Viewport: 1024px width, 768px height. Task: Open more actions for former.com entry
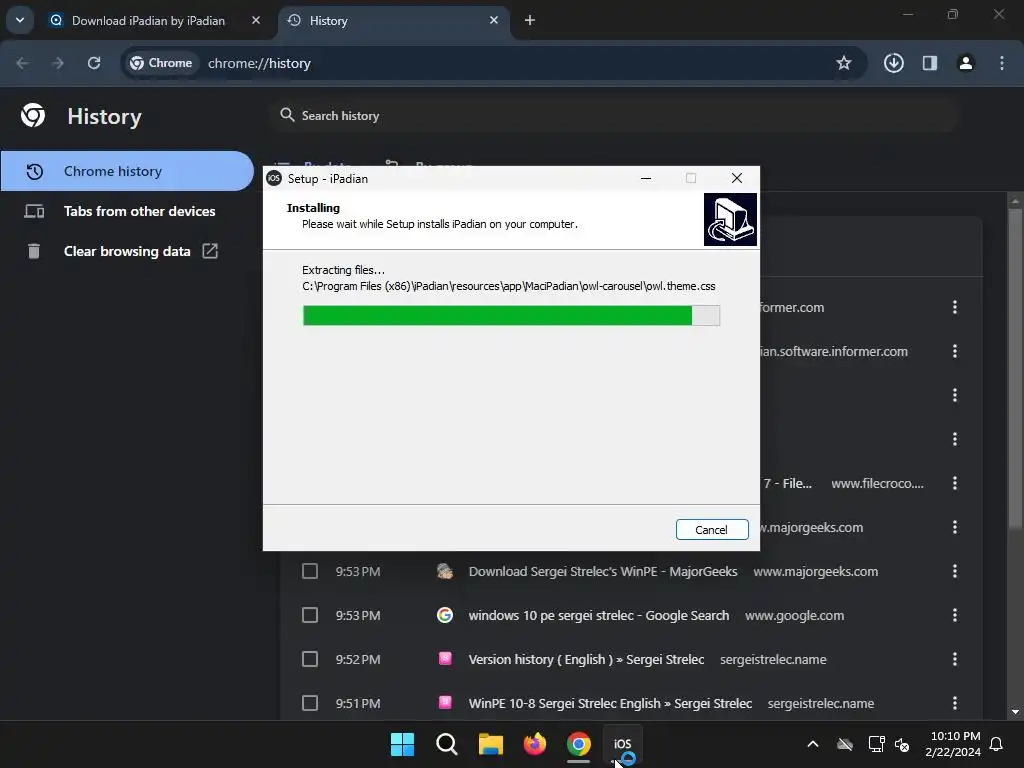[955, 307]
